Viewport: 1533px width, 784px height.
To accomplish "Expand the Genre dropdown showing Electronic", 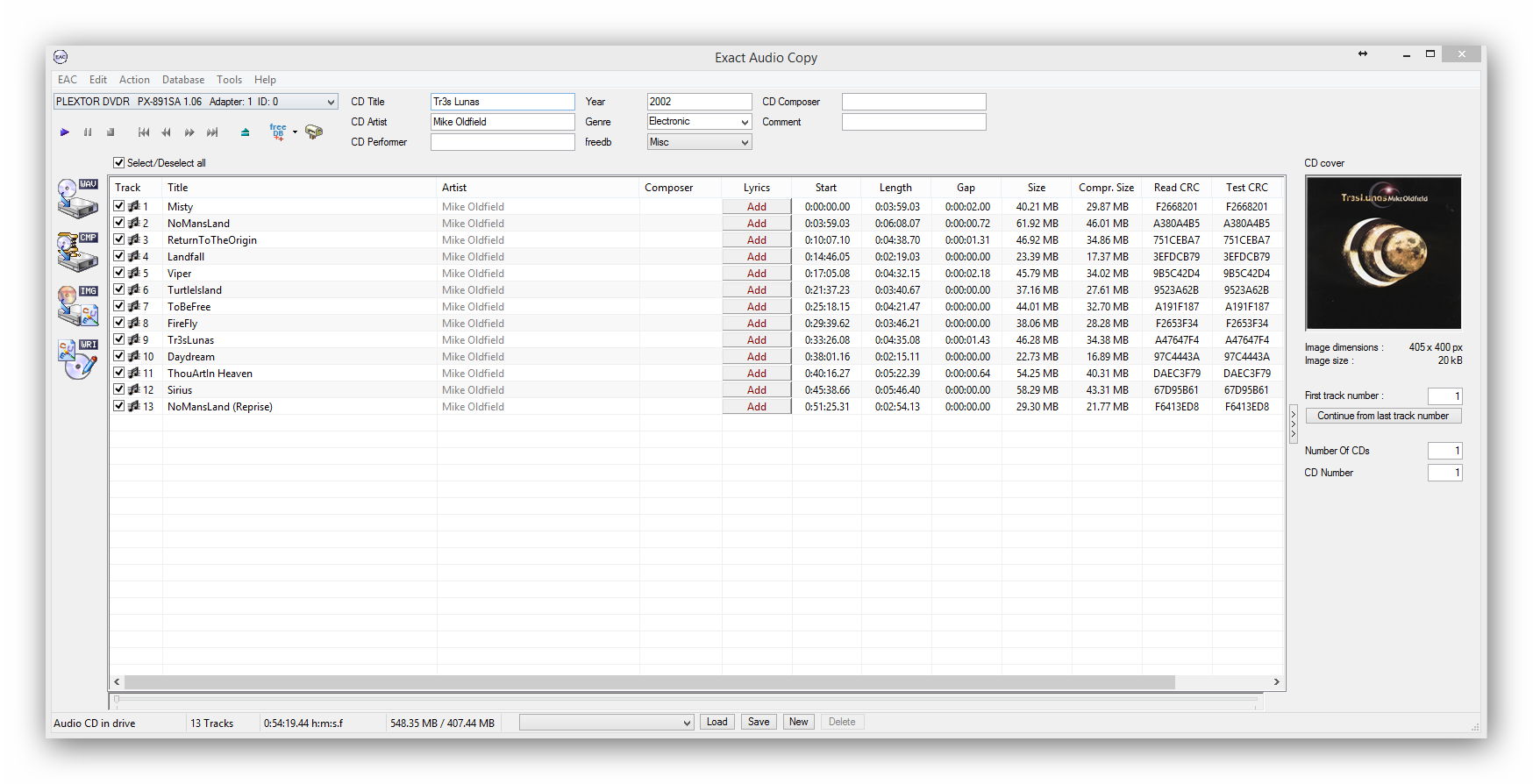I will [745, 122].
